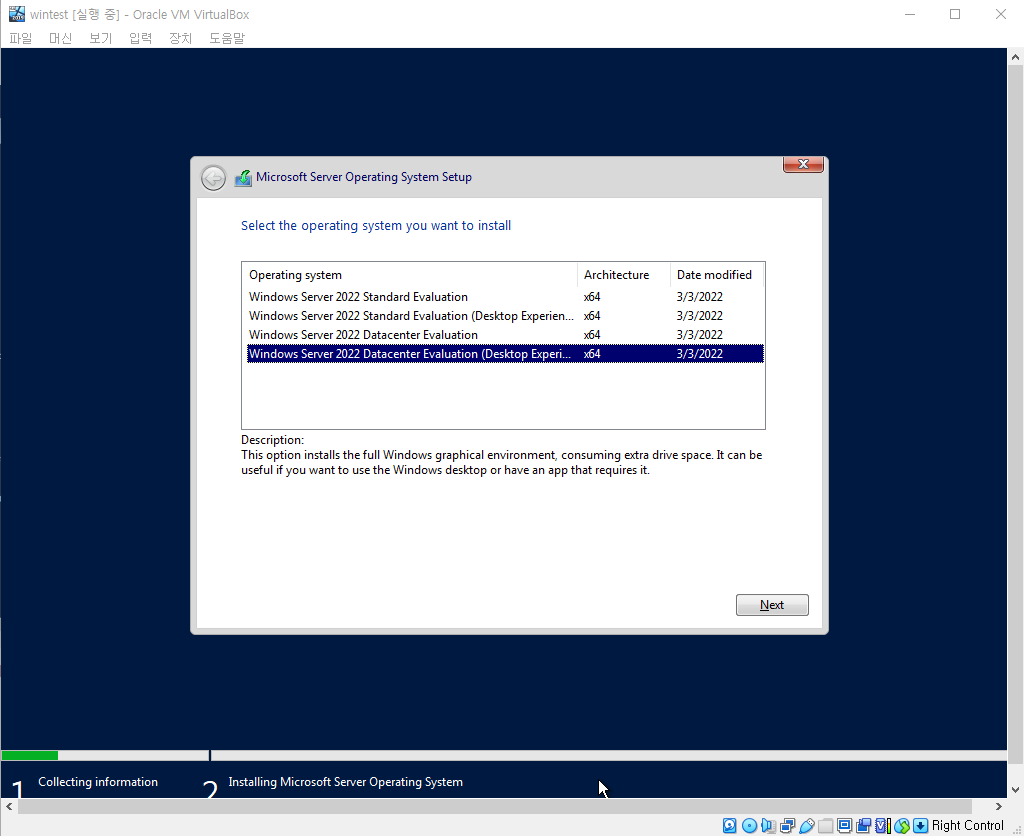Click the green installation progress bar

pos(30,756)
